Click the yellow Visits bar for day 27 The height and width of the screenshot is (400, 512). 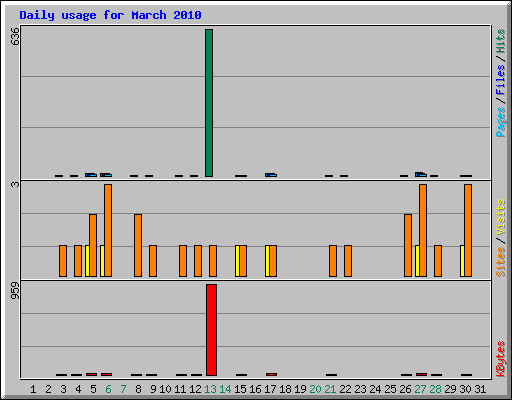tap(417, 261)
